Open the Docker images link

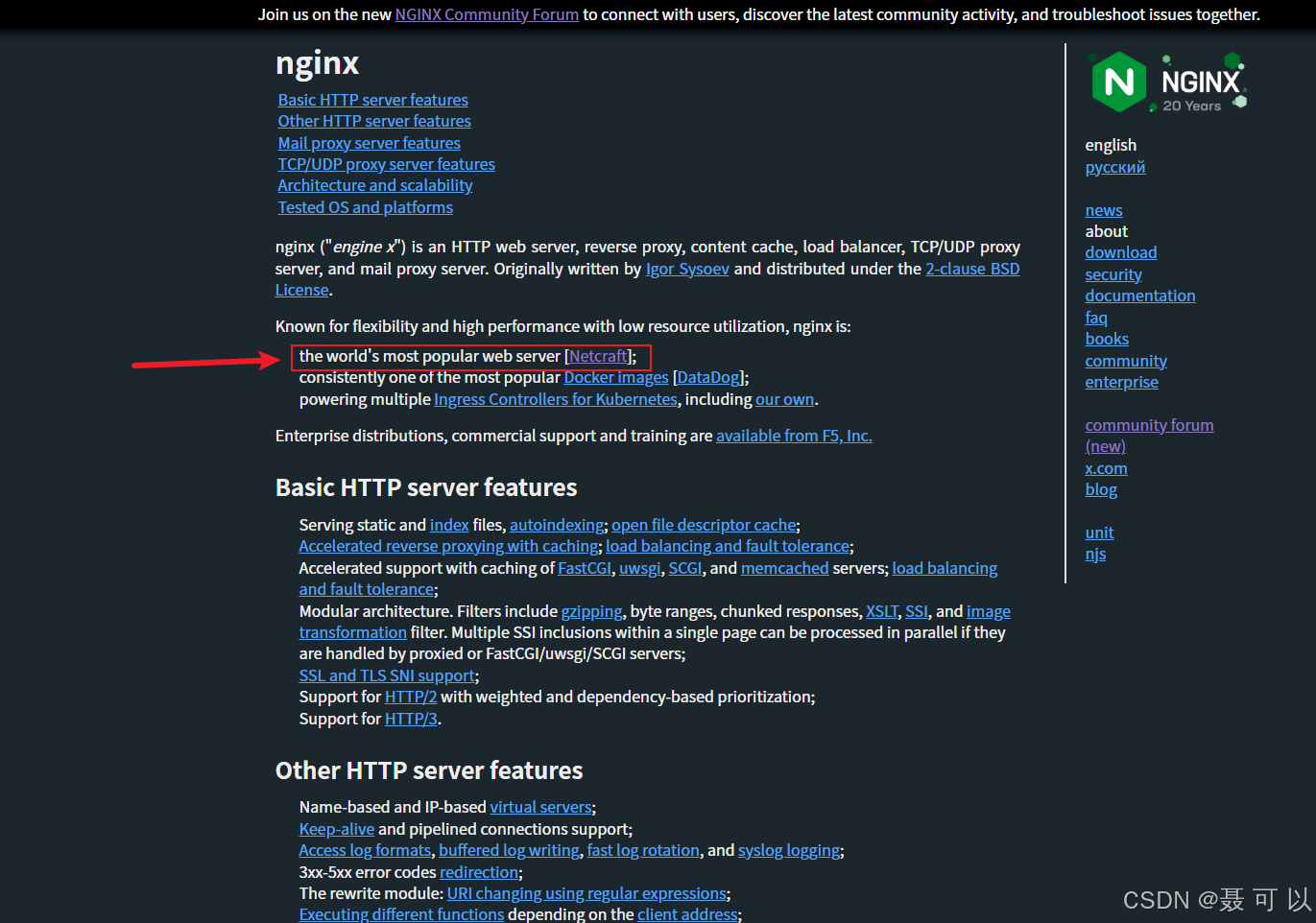(x=616, y=377)
